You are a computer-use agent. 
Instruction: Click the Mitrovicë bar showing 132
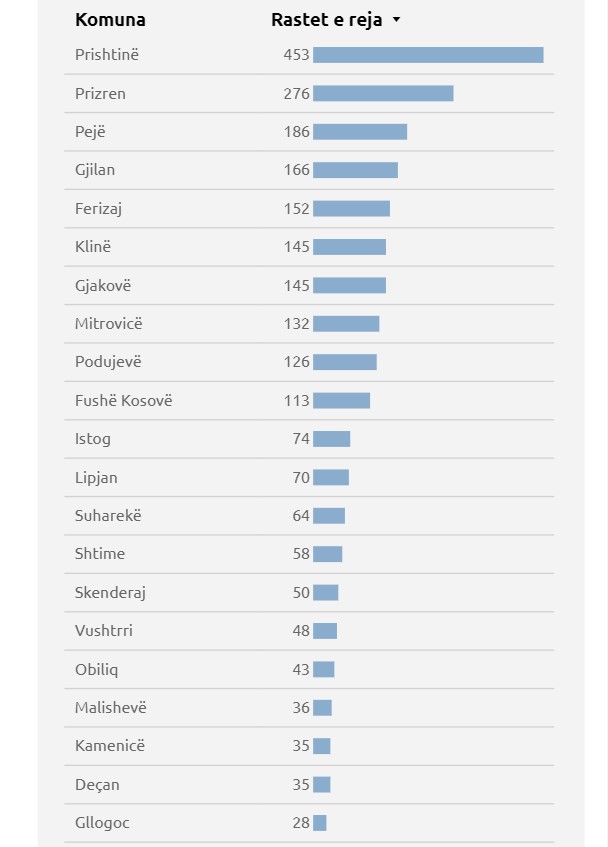(346, 324)
